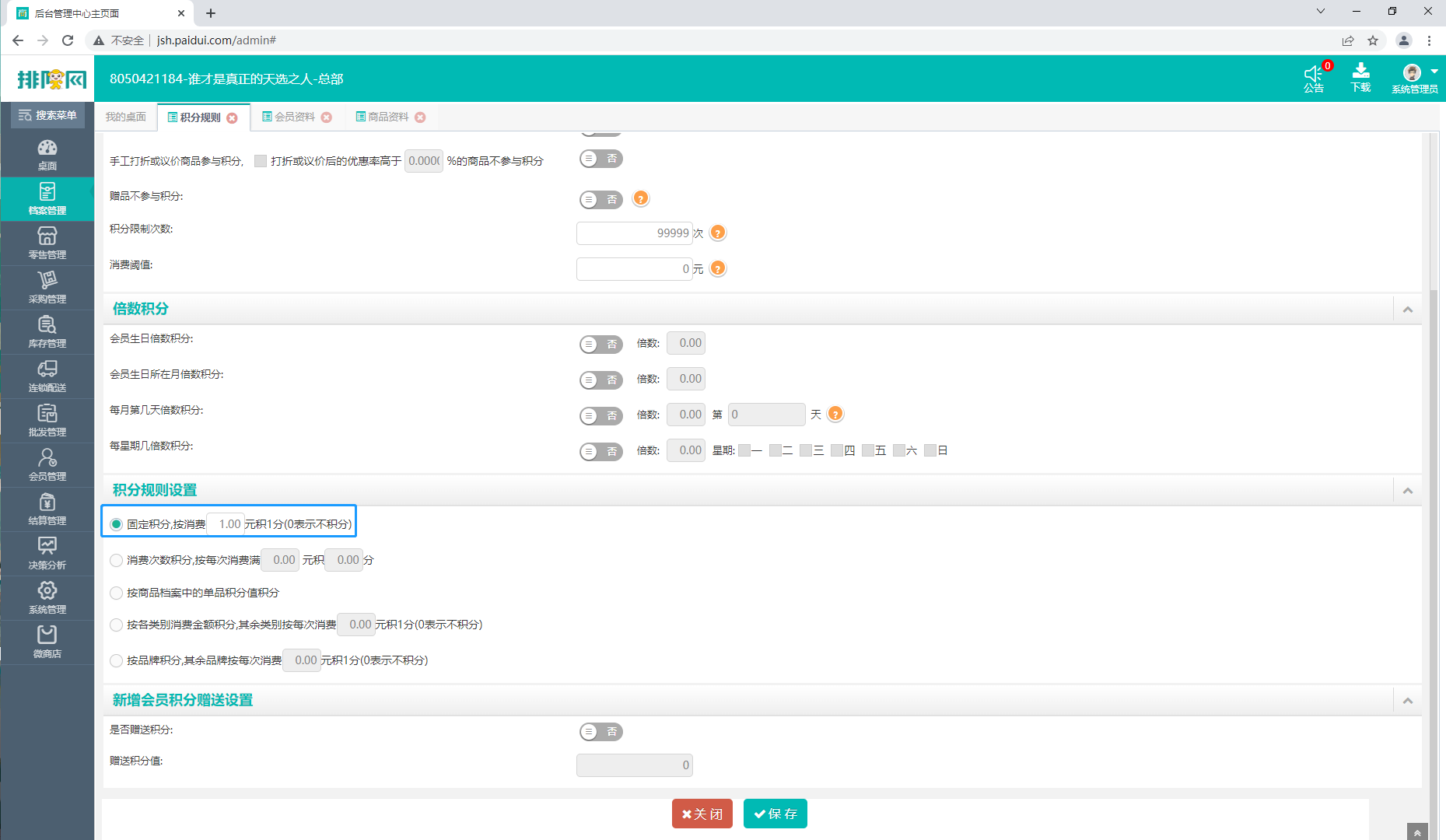The width and height of the screenshot is (1446, 840).
Task: Open 结算管理 in the sidebar
Action: [47, 509]
